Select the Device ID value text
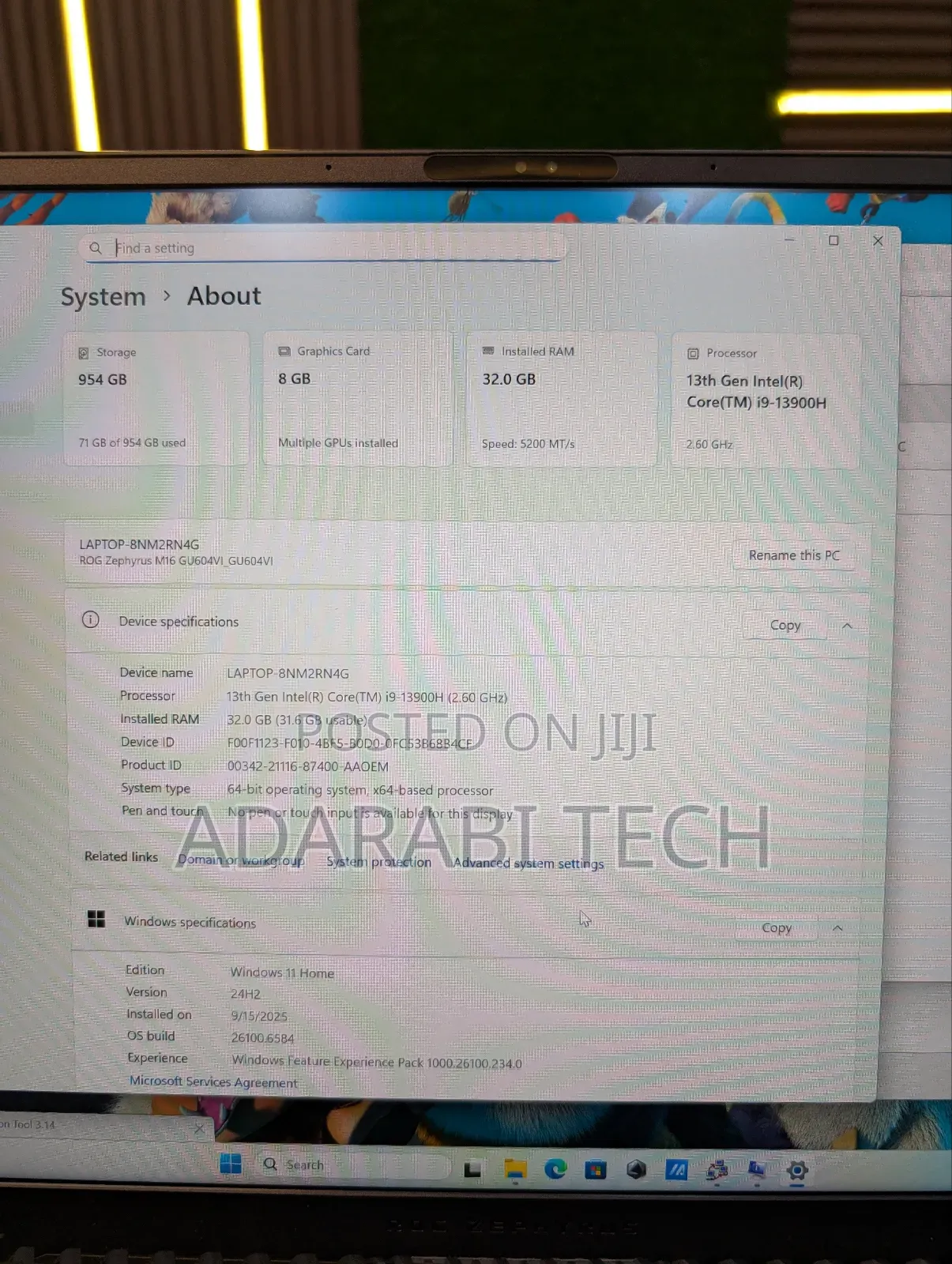The height and width of the screenshot is (1264, 952). click(349, 743)
